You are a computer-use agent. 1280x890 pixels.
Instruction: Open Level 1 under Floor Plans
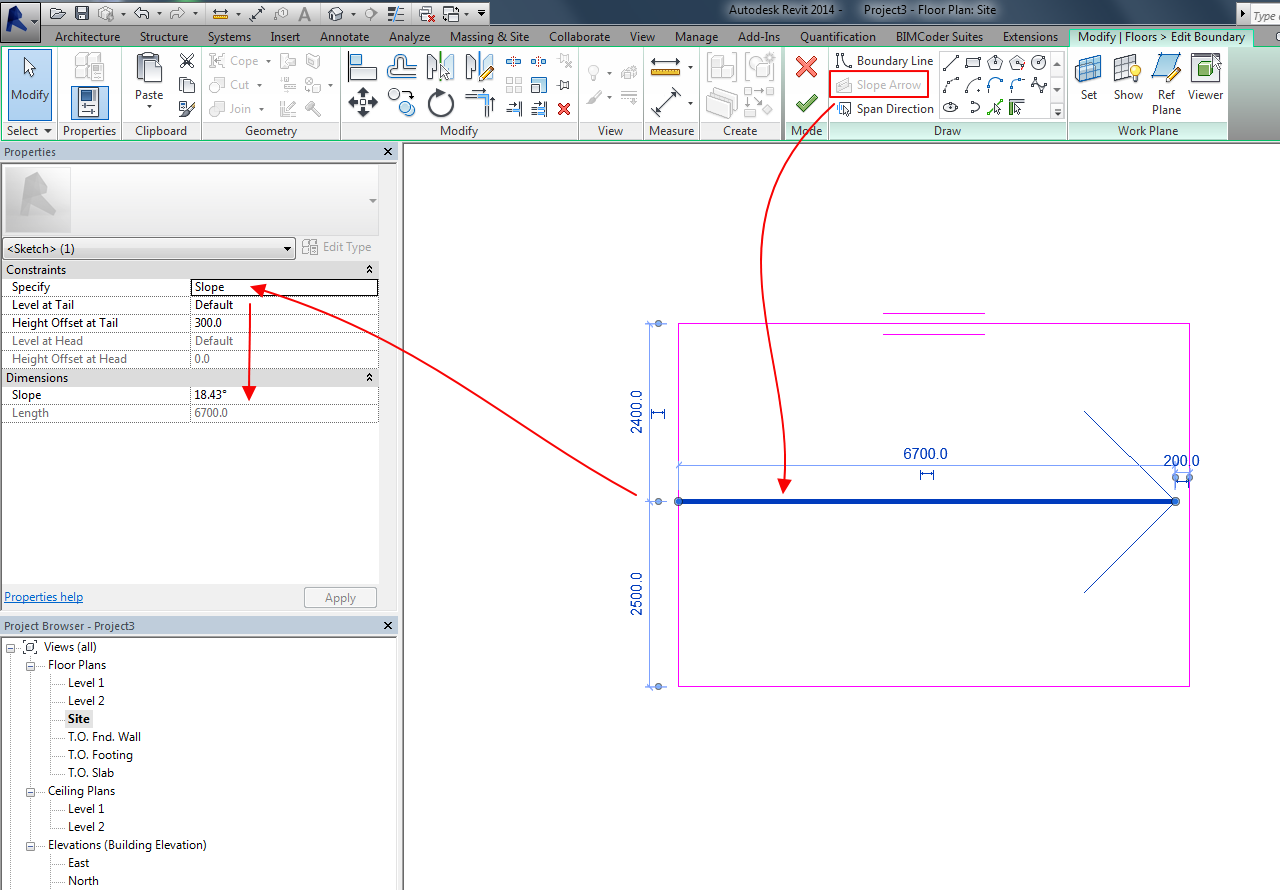point(86,683)
